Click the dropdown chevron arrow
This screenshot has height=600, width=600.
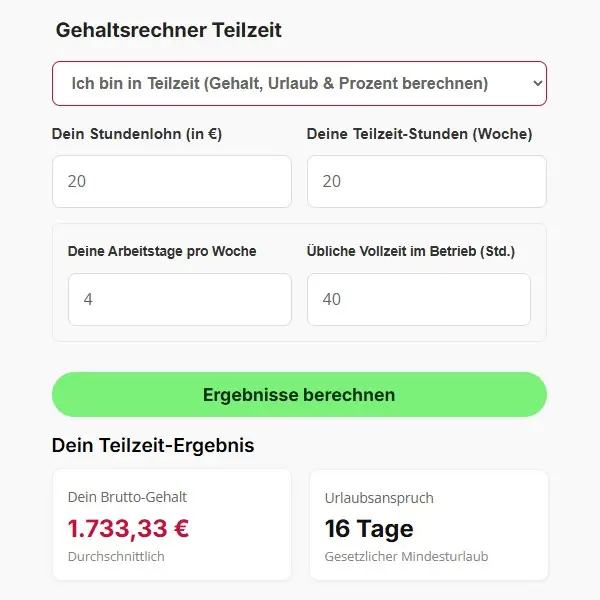(537, 84)
